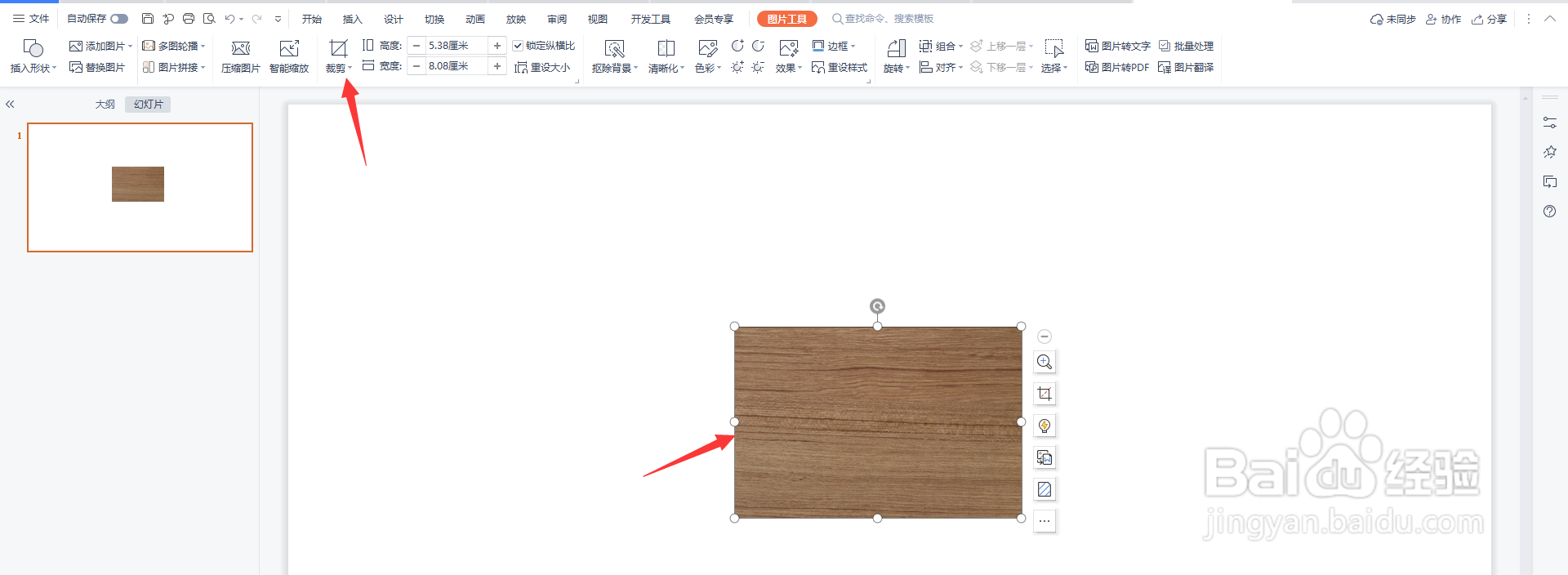The height and width of the screenshot is (575, 1568).
Task: Click the floating minus collapse icon beside picture
Action: click(x=1045, y=337)
